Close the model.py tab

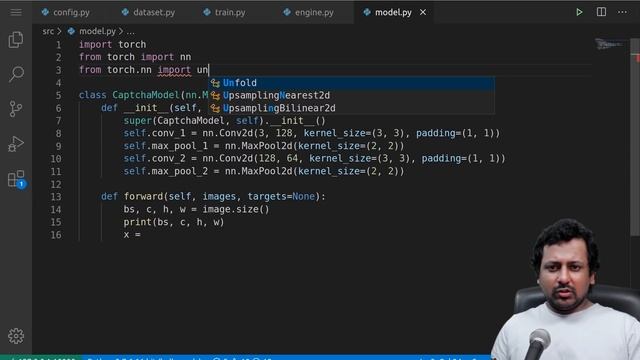[423, 12]
